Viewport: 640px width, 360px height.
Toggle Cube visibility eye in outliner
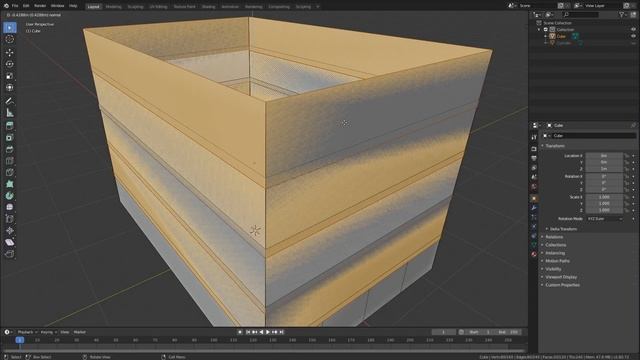[x=633, y=36]
